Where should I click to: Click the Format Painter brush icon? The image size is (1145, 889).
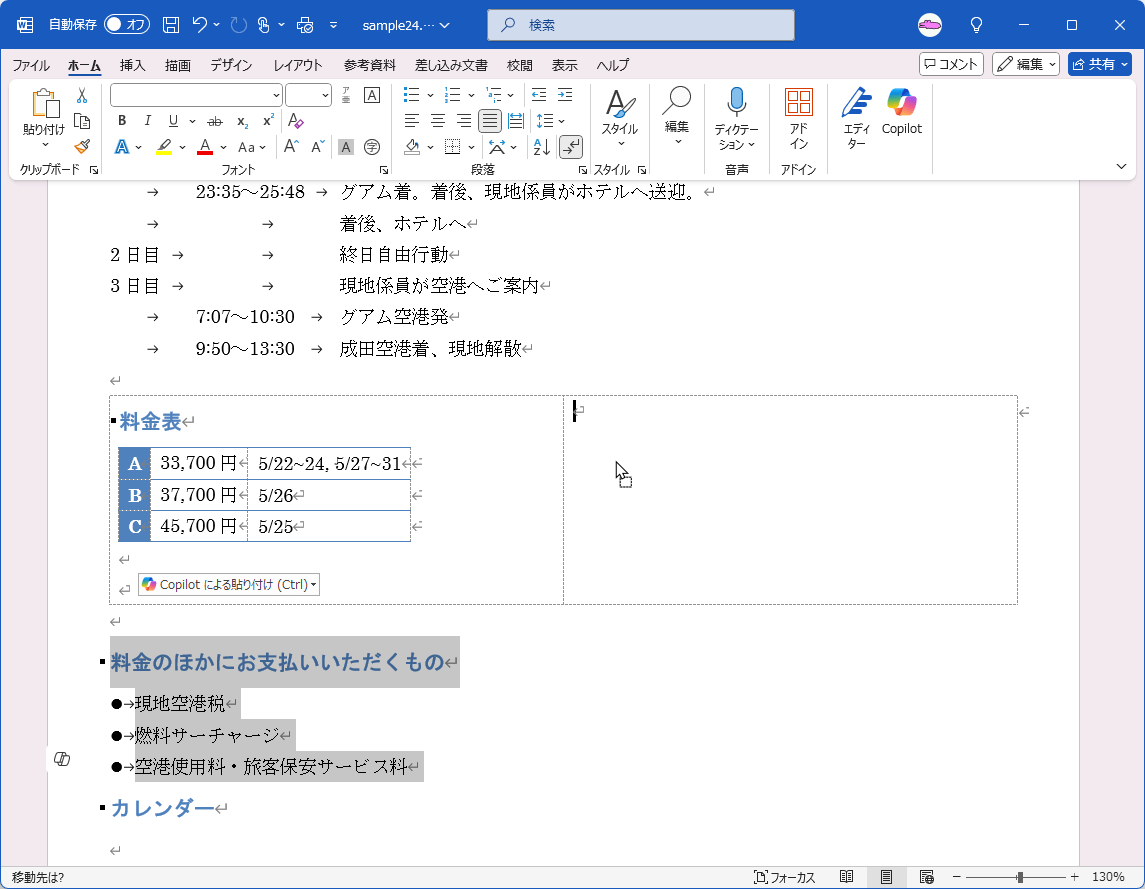pos(82,146)
